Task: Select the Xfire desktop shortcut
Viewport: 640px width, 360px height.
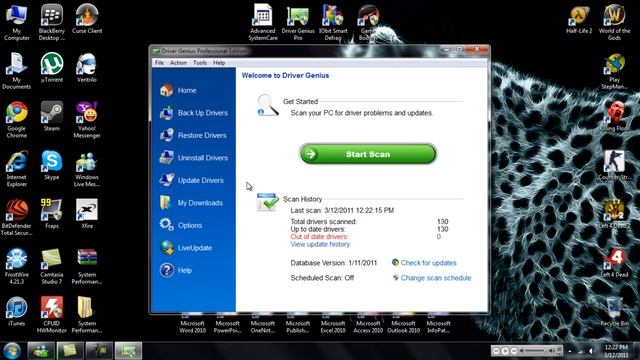Action: tap(87, 213)
